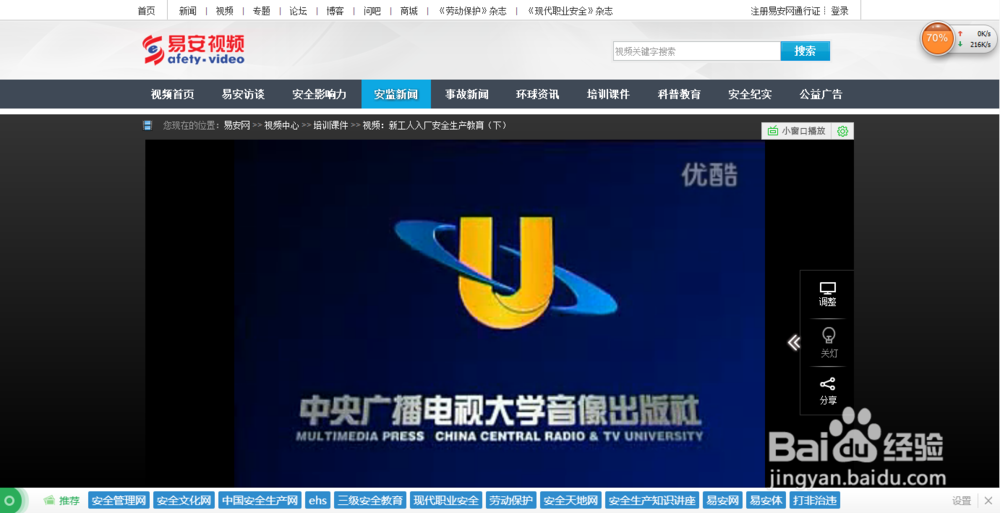
Task: Open the 视频首页 nav tab
Action: tap(172, 94)
